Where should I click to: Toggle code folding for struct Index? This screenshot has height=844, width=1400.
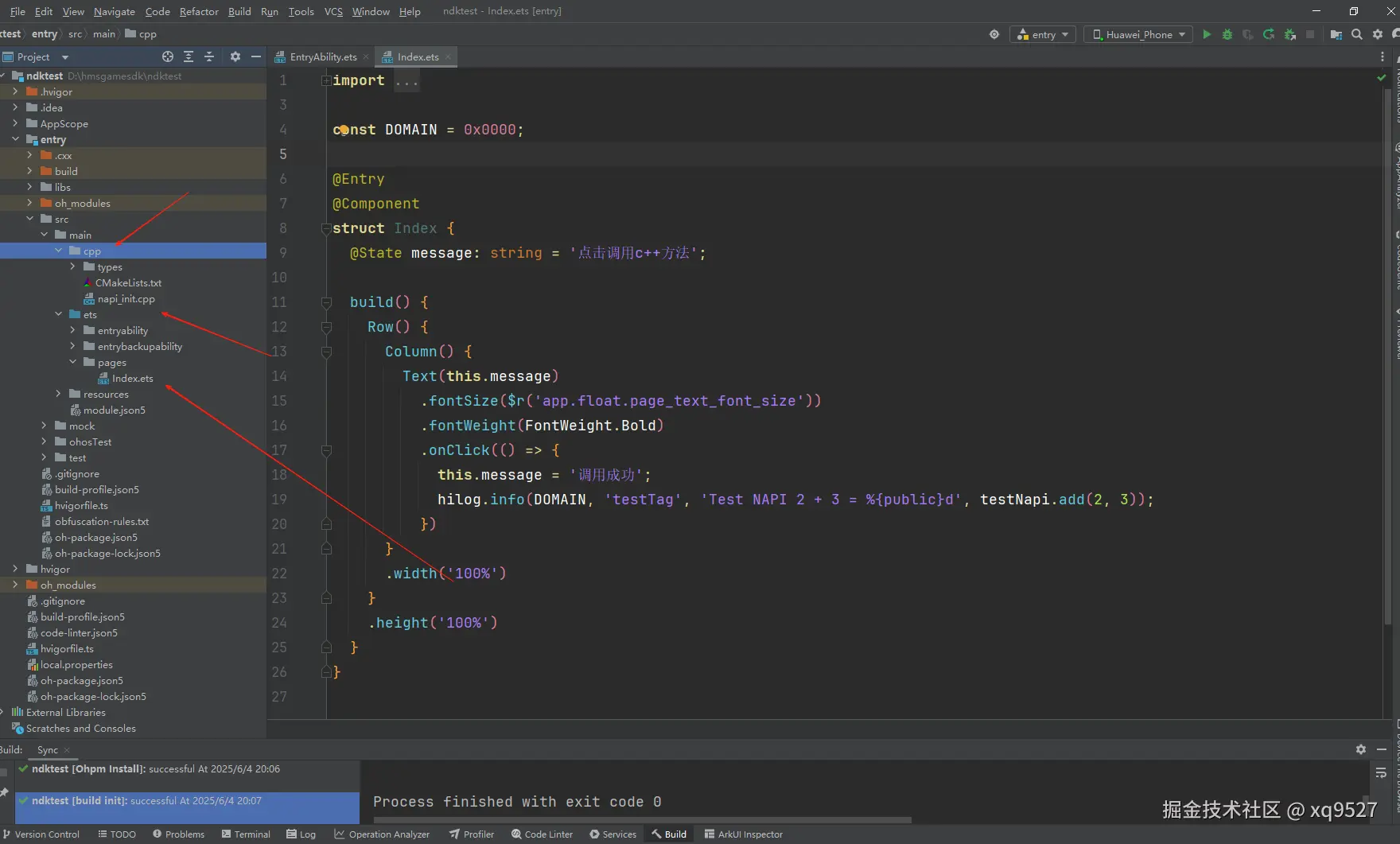[x=326, y=228]
